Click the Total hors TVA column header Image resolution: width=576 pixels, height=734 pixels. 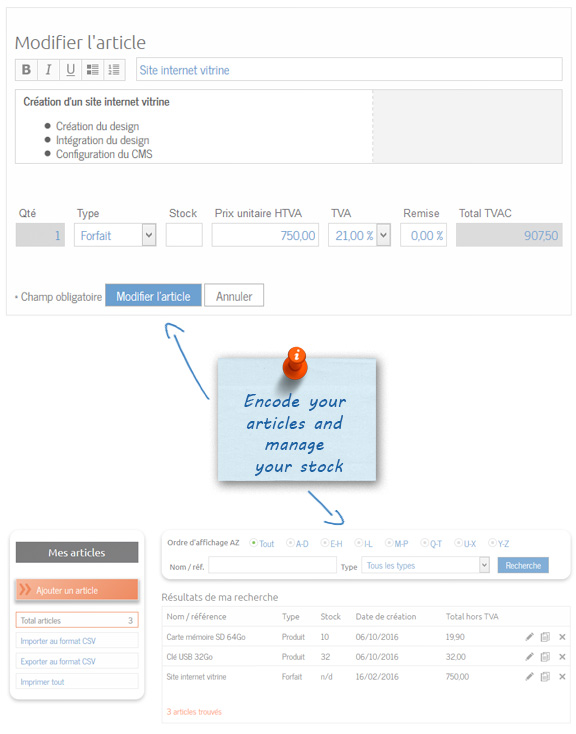point(472,617)
